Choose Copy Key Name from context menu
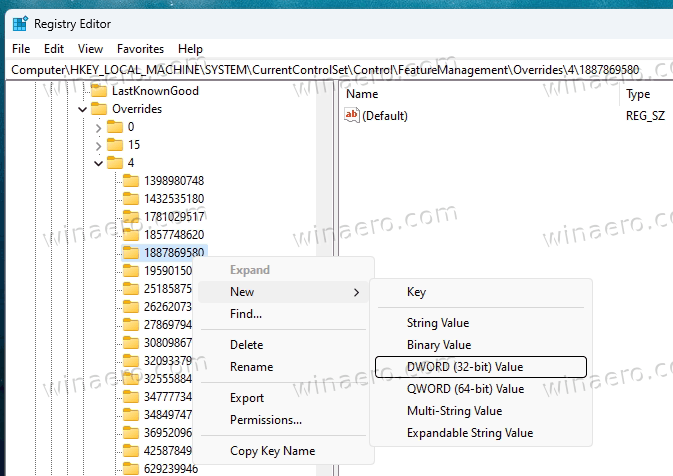The image size is (673, 476). (284, 451)
